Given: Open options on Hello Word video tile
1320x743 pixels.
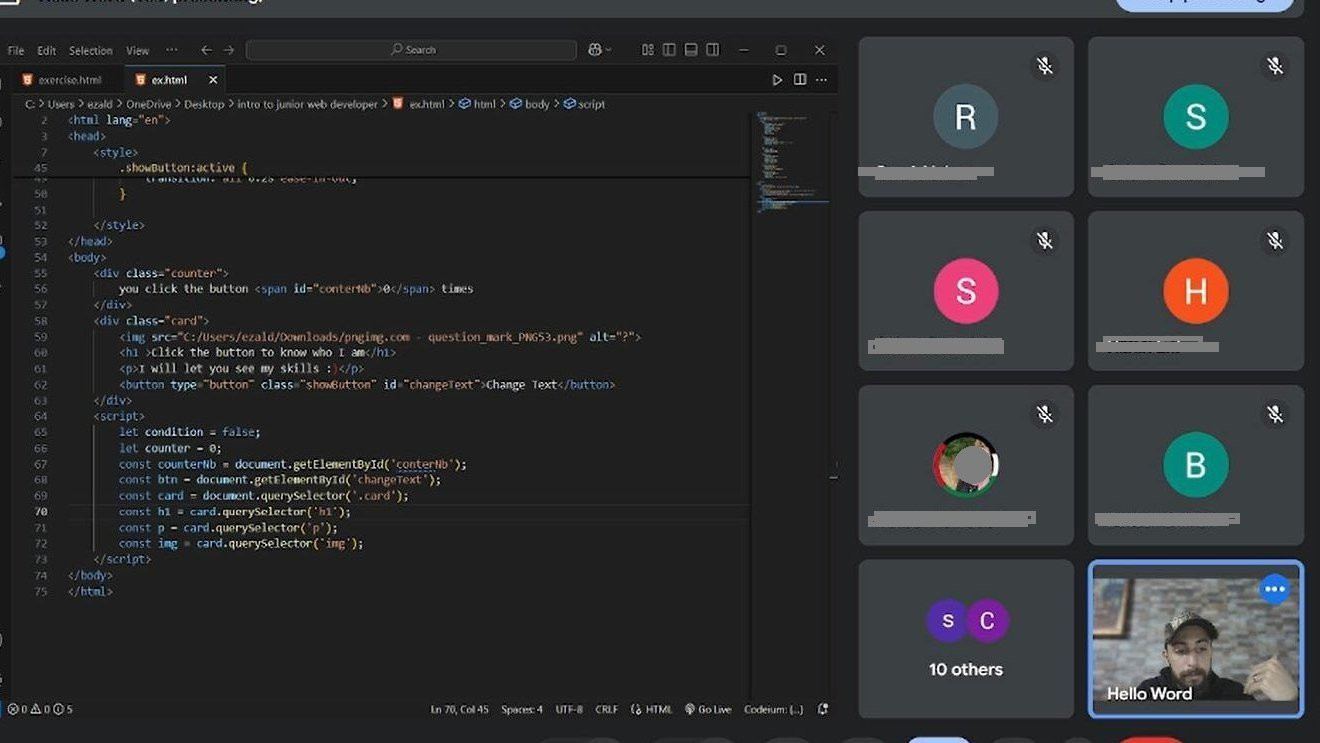Looking at the screenshot, I should point(1274,589).
